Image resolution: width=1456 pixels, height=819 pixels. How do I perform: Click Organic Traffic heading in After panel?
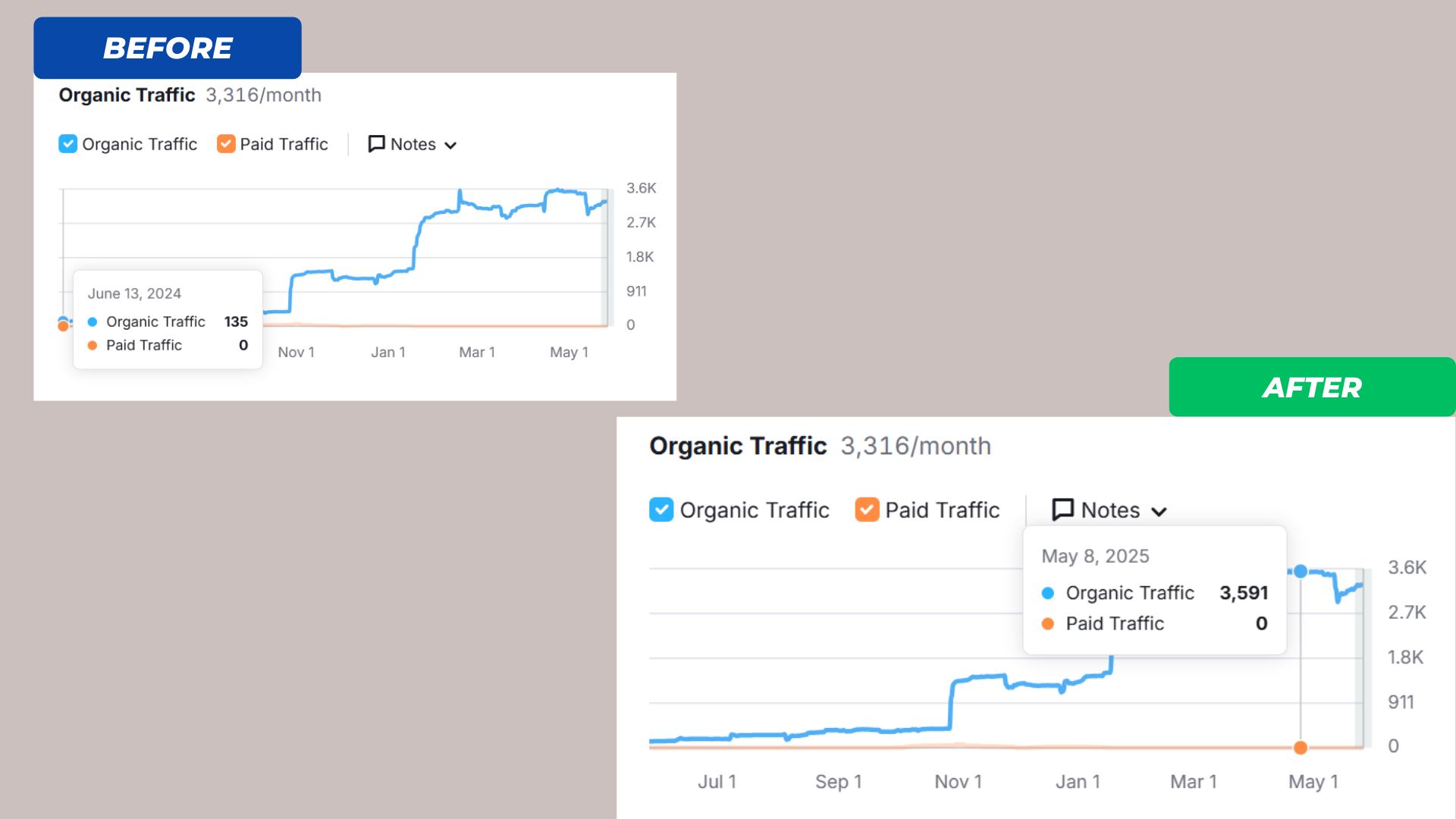pyautogui.click(x=738, y=446)
